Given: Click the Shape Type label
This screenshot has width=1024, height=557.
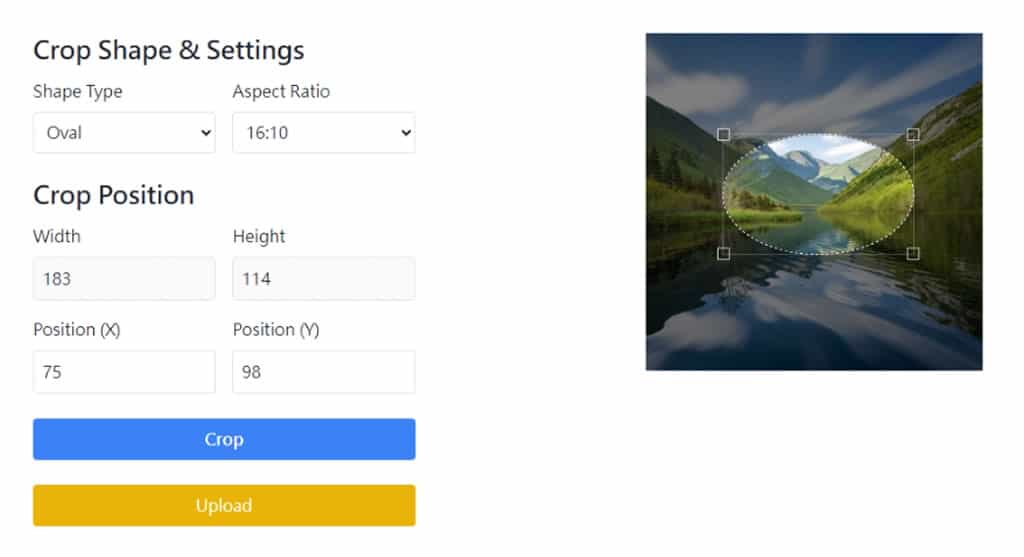Looking at the screenshot, I should (78, 91).
